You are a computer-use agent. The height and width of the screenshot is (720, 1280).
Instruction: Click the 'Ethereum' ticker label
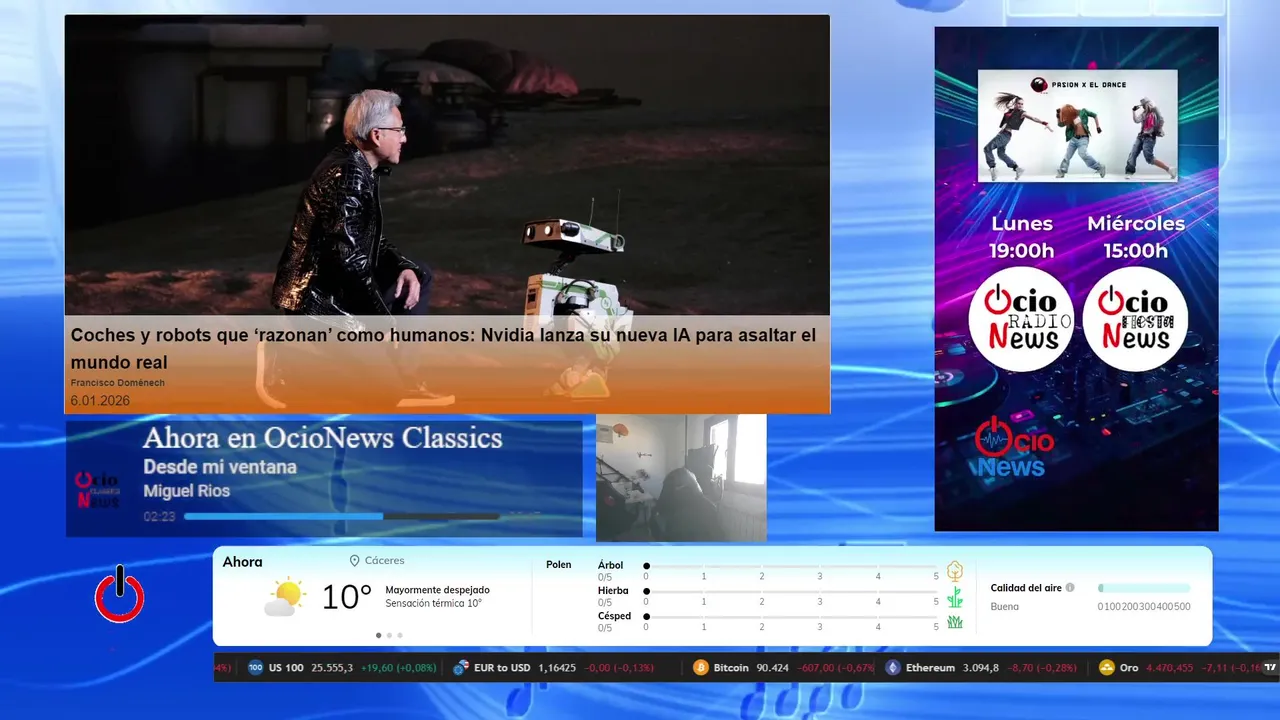[930, 668]
